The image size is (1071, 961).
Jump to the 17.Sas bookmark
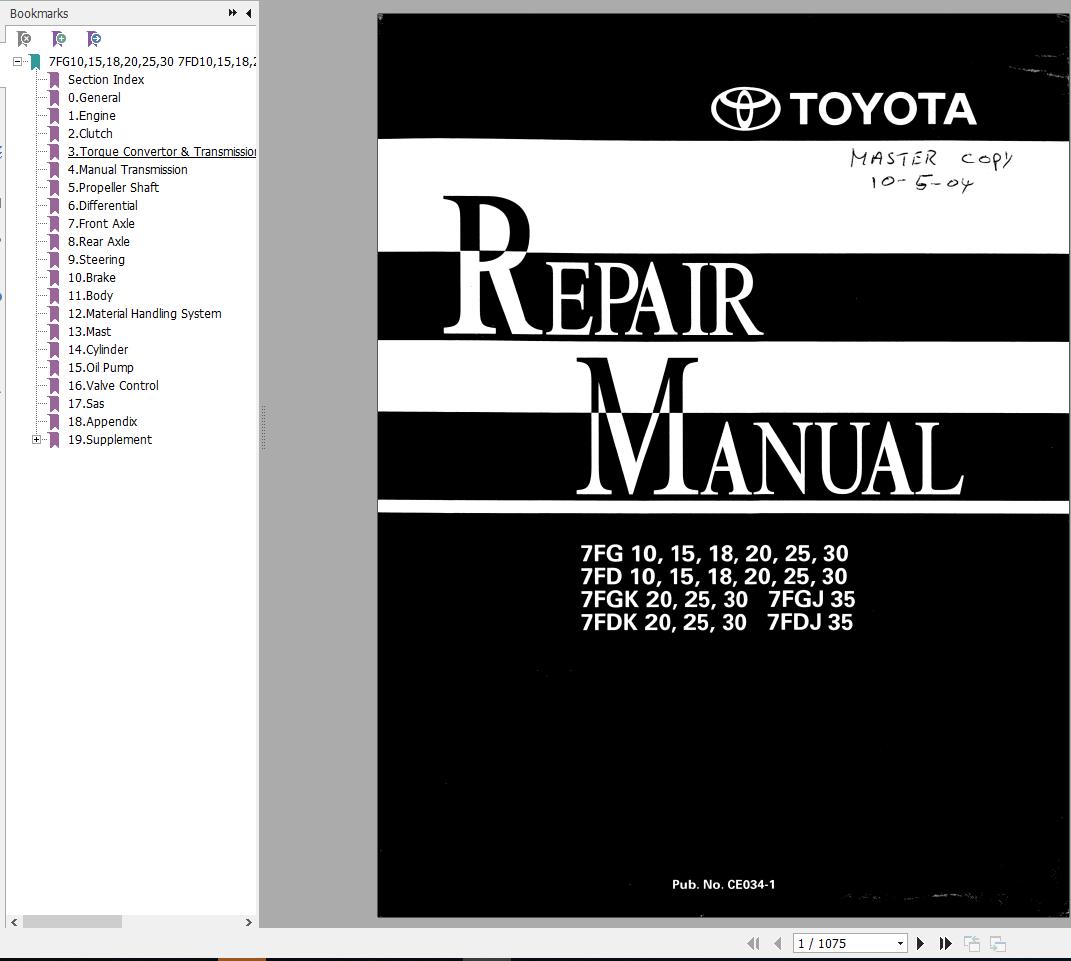pos(86,404)
